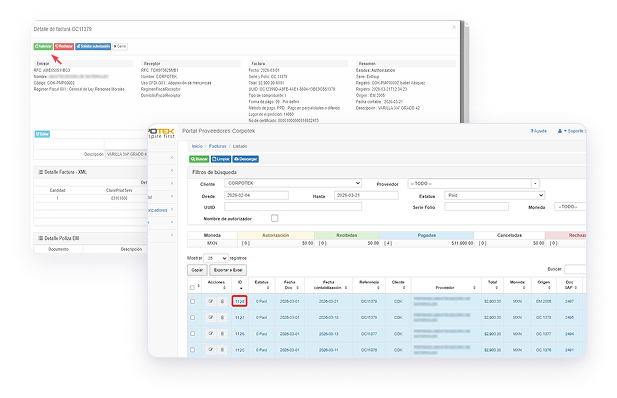Open the Cliente CORPOTEK dropdown
This screenshot has height=398, width=617.
point(293,183)
